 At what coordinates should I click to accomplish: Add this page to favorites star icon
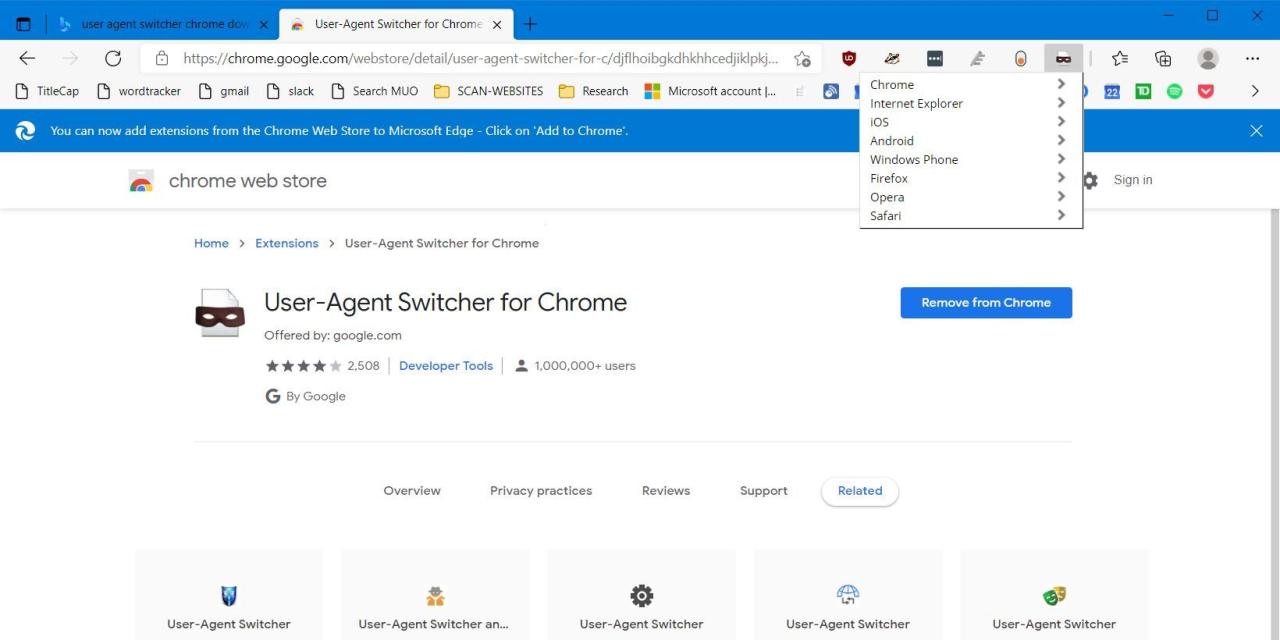(x=802, y=58)
